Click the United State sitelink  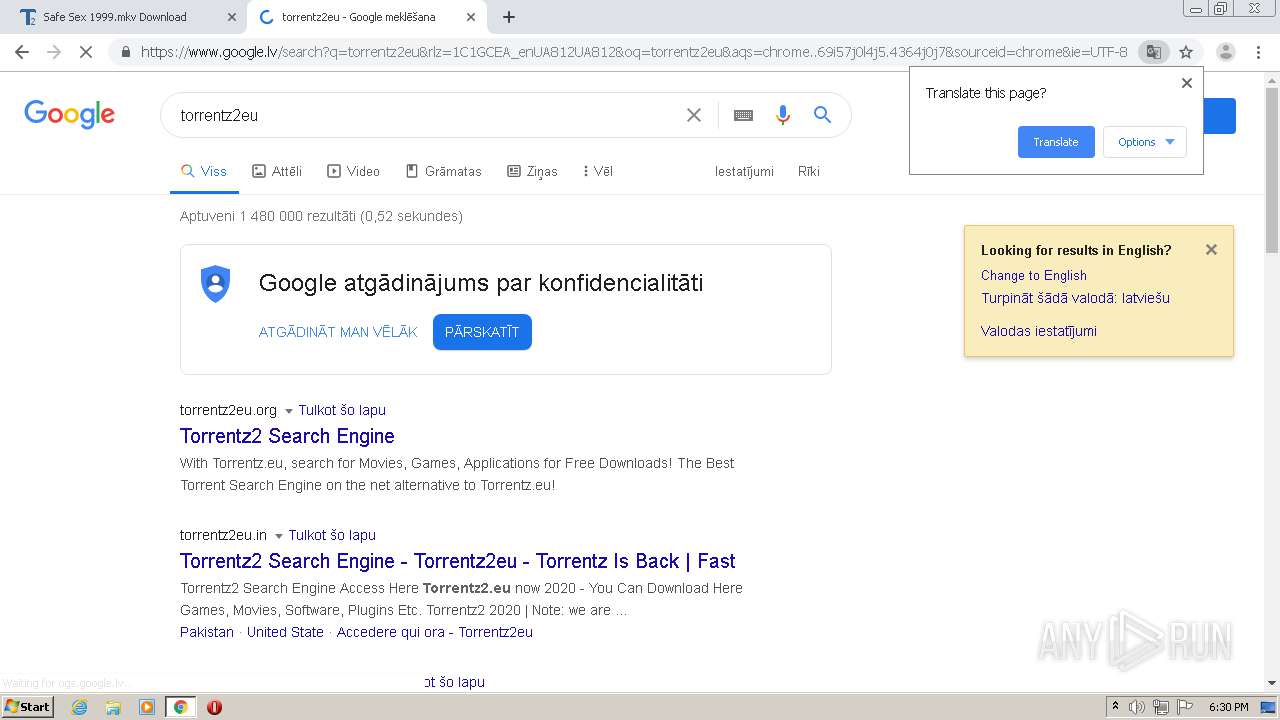(285, 632)
